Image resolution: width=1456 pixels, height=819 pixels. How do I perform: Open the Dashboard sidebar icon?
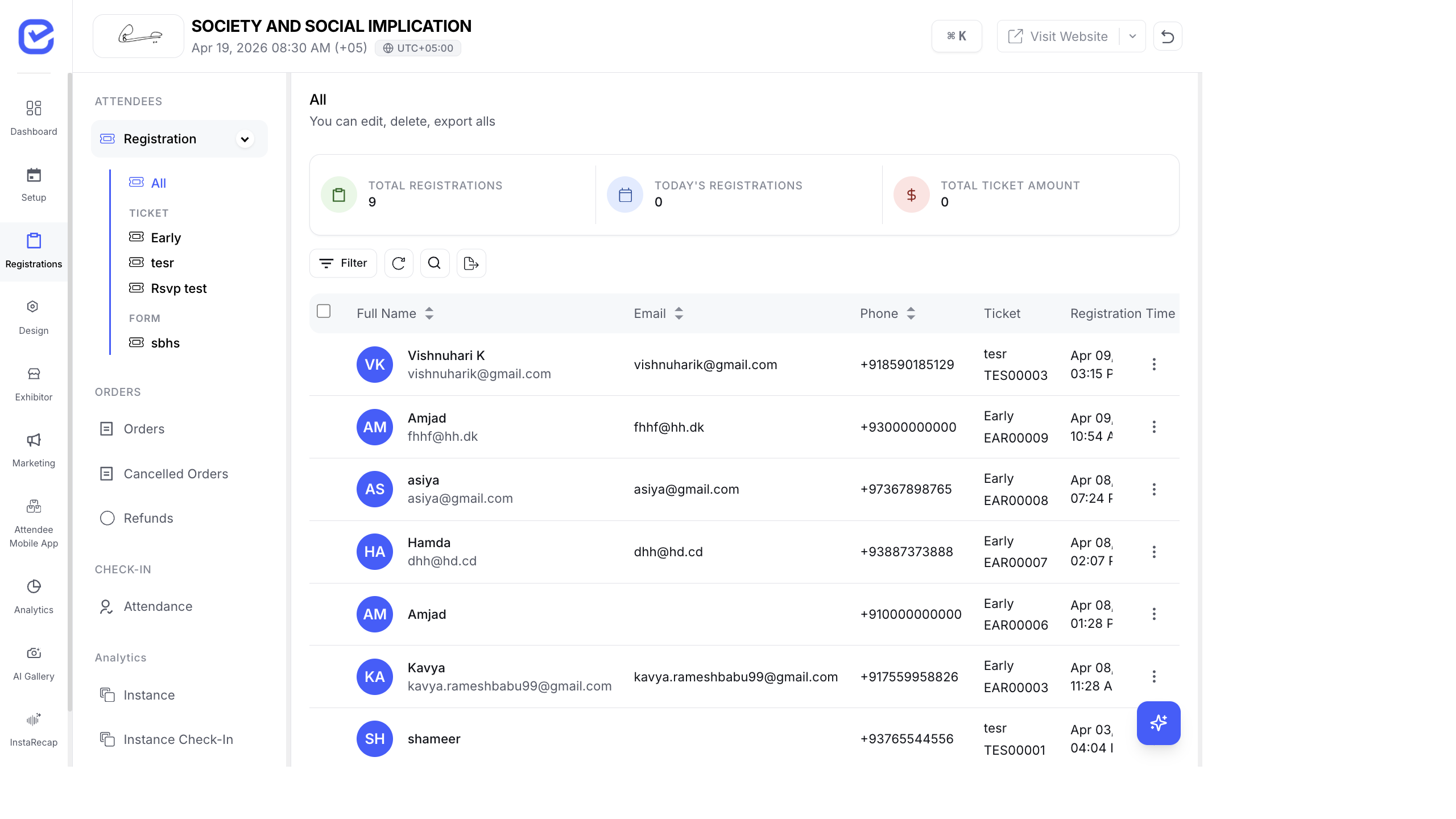(34, 108)
